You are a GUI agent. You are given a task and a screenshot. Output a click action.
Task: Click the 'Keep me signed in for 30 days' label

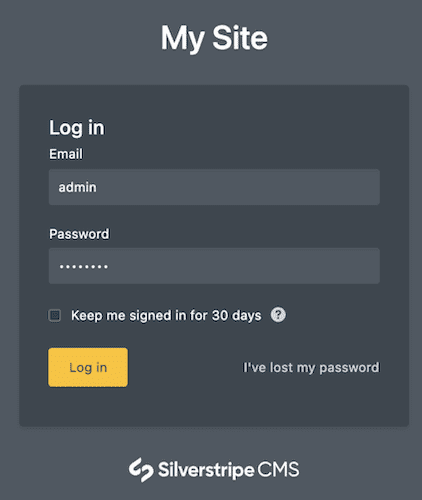pos(166,315)
